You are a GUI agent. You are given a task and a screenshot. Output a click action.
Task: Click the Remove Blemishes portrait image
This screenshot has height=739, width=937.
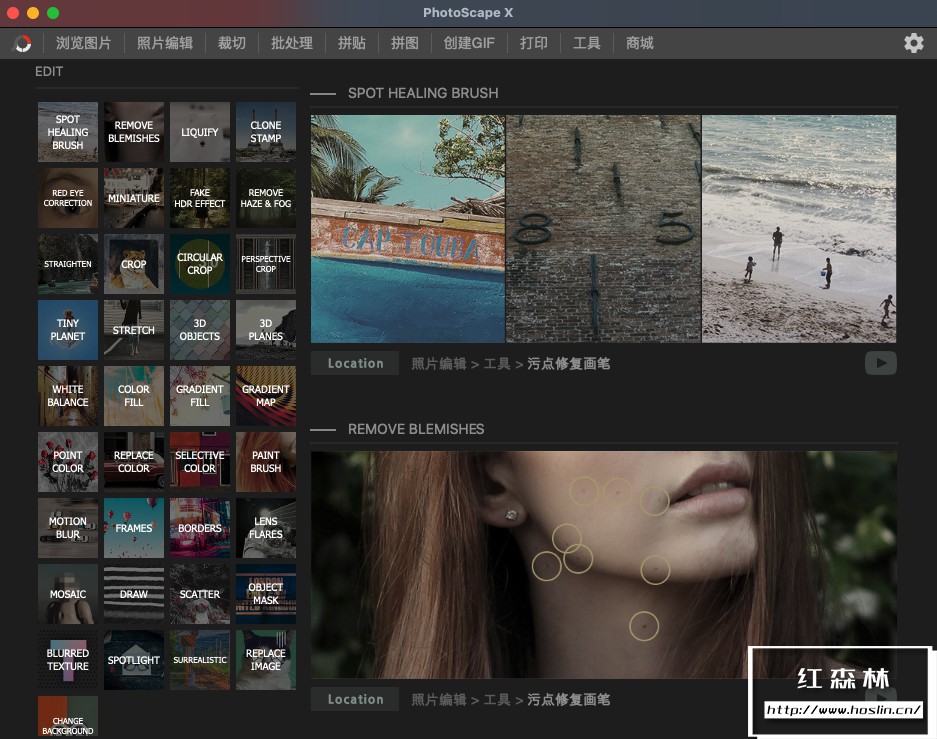click(x=604, y=565)
